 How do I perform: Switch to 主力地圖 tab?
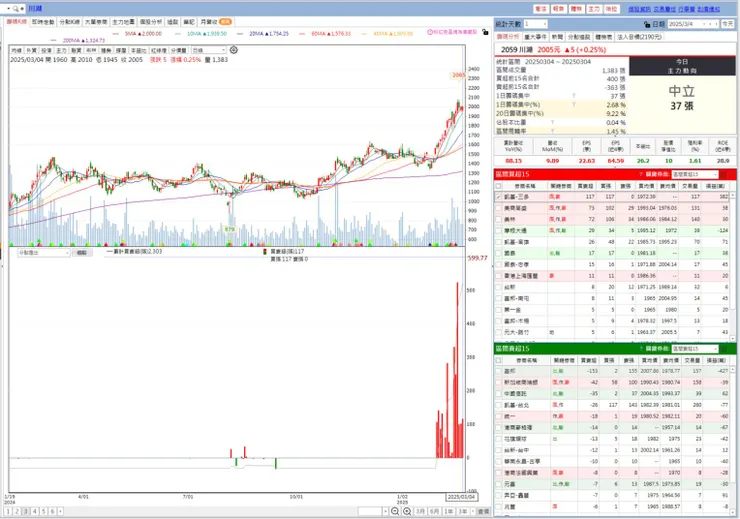123,22
